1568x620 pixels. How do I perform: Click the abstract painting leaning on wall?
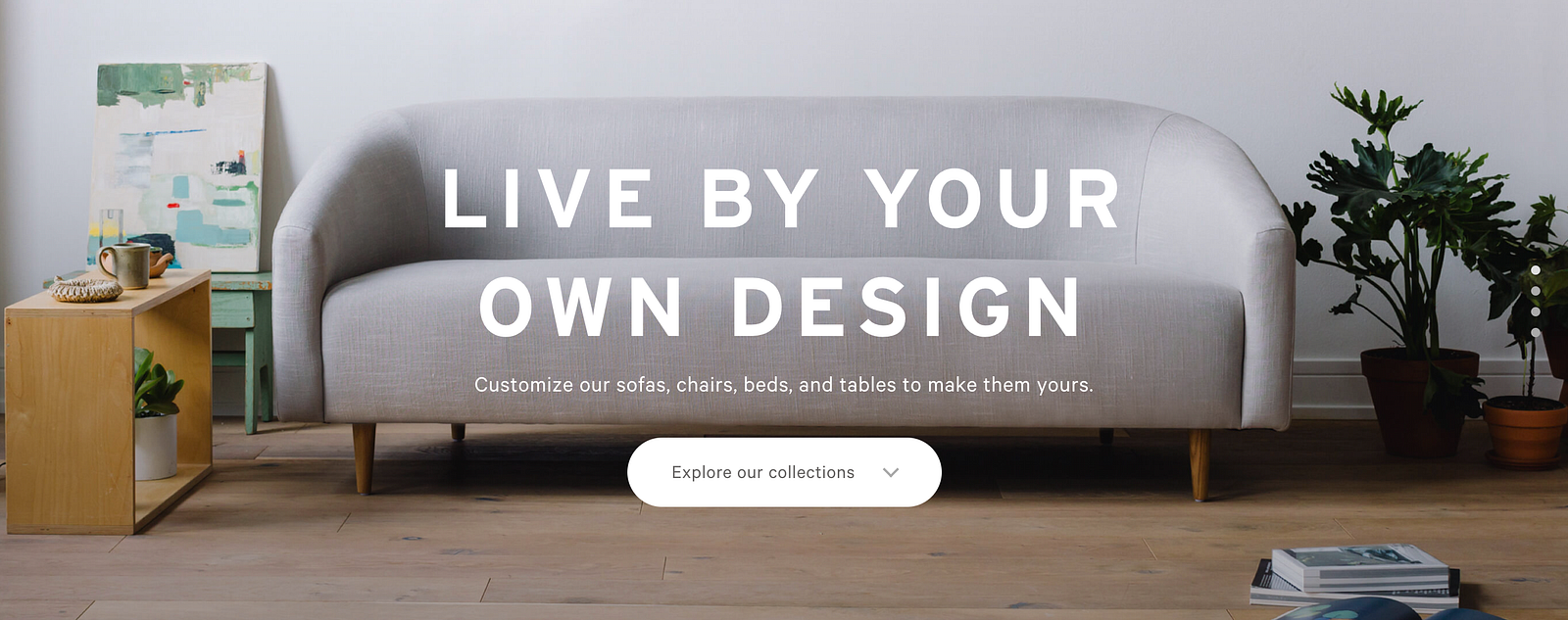click(181, 167)
